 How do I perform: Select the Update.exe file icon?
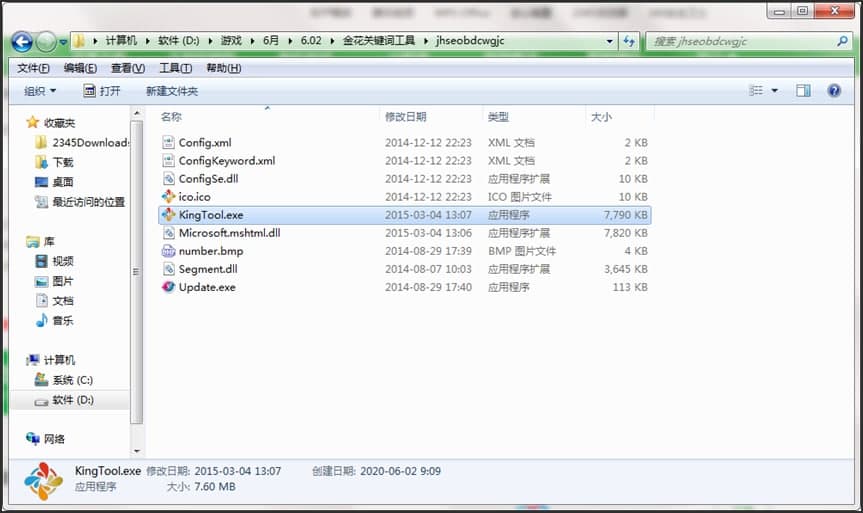pyautogui.click(x=168, y=287)
